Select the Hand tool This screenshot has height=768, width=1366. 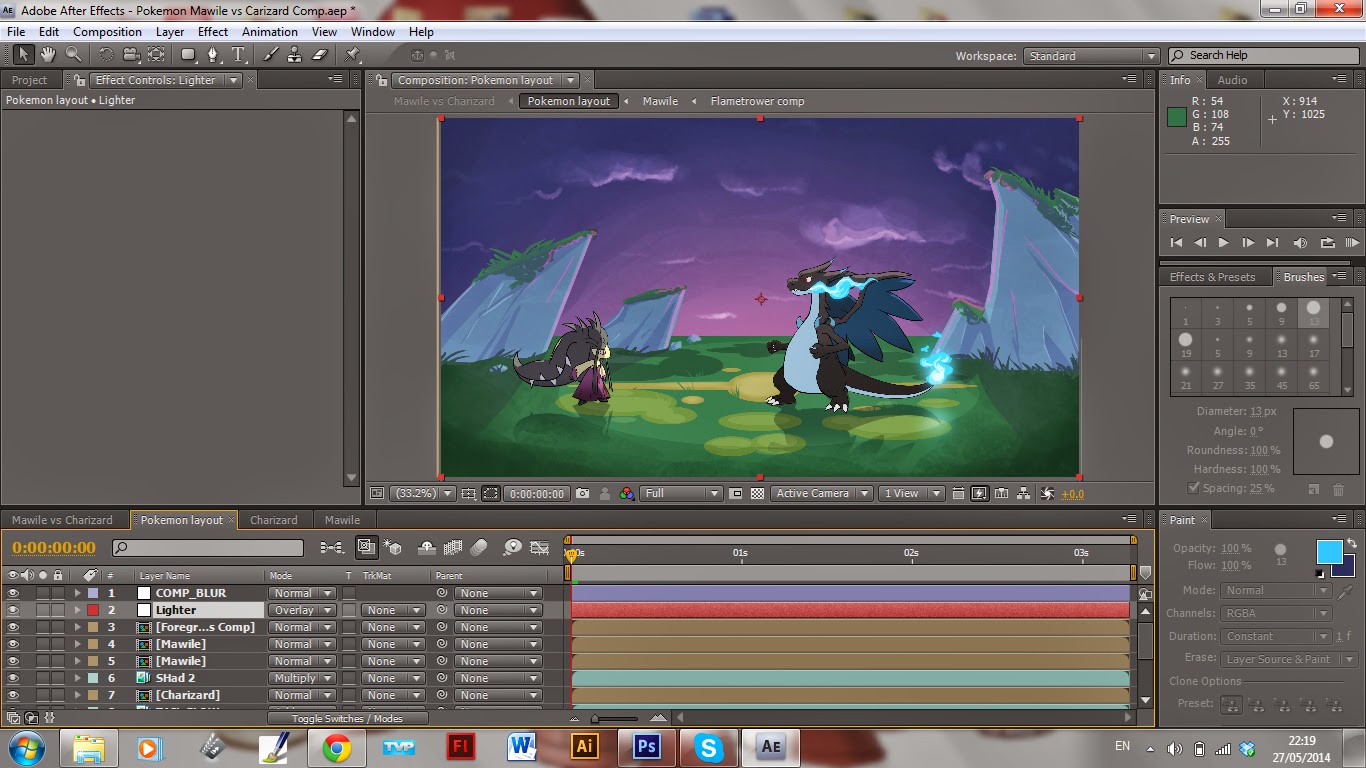48,55
